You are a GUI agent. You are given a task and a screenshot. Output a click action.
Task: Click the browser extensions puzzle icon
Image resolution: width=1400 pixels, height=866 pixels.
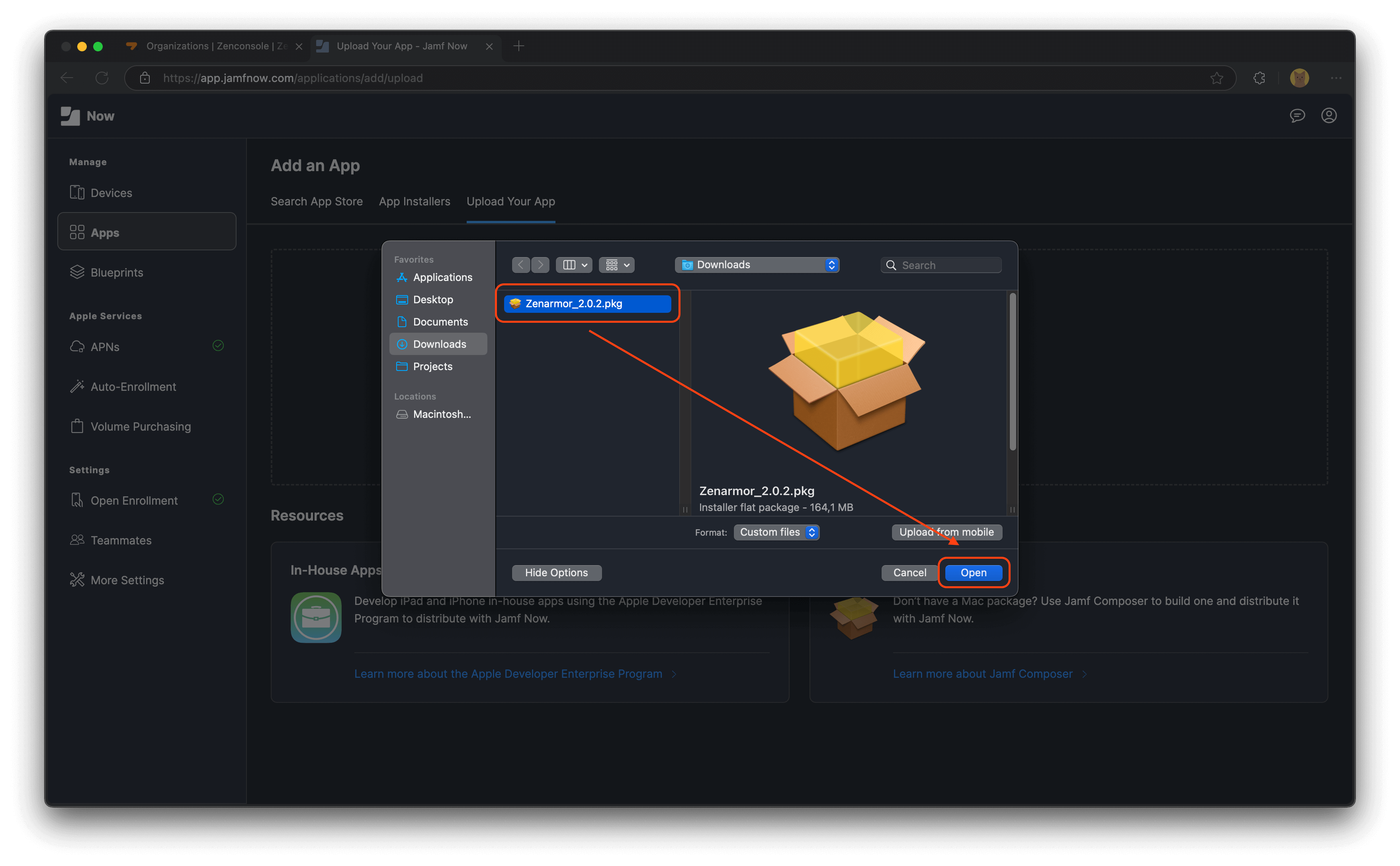pyautogui.click(x=1259, y=78)
